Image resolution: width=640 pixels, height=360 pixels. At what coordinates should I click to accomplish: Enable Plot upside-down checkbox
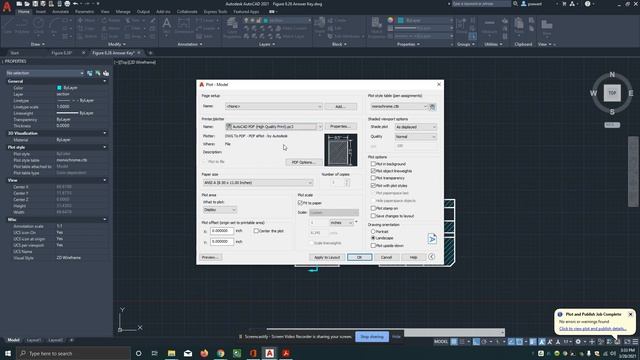click(x=373, y=245)
